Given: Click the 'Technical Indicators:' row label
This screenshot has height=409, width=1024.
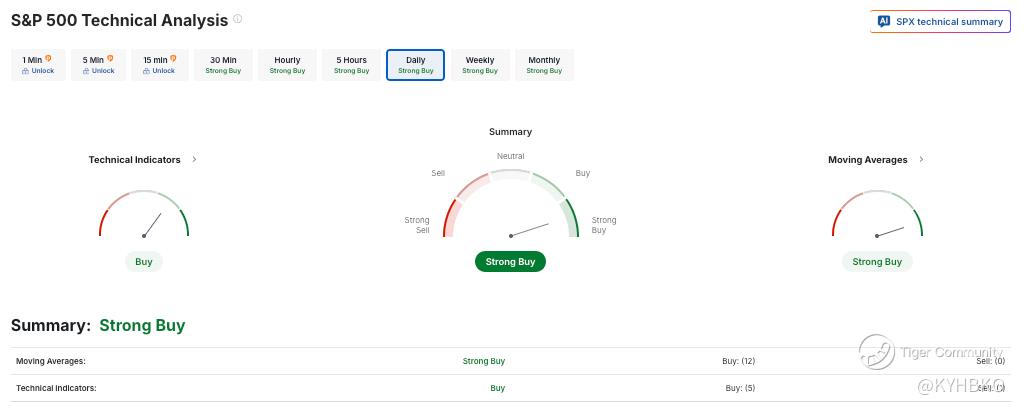Looking at the screenshot, I should click(56, 388).
